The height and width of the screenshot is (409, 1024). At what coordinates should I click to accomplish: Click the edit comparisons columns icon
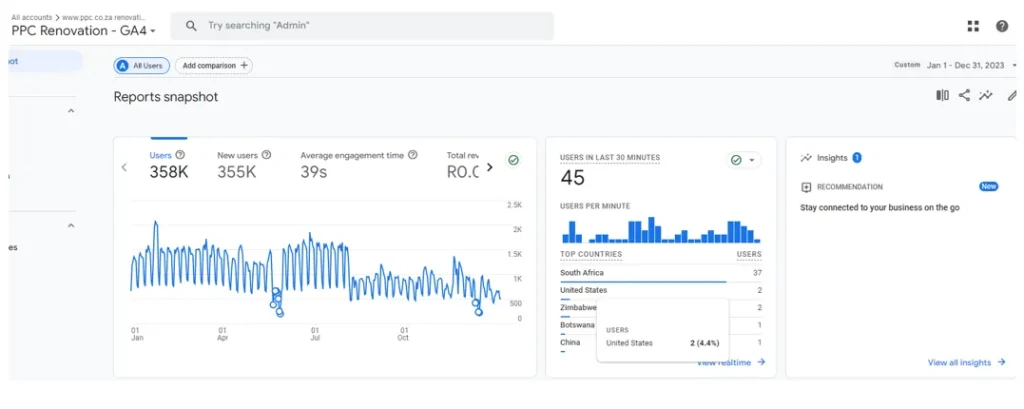tap(942, 96)
